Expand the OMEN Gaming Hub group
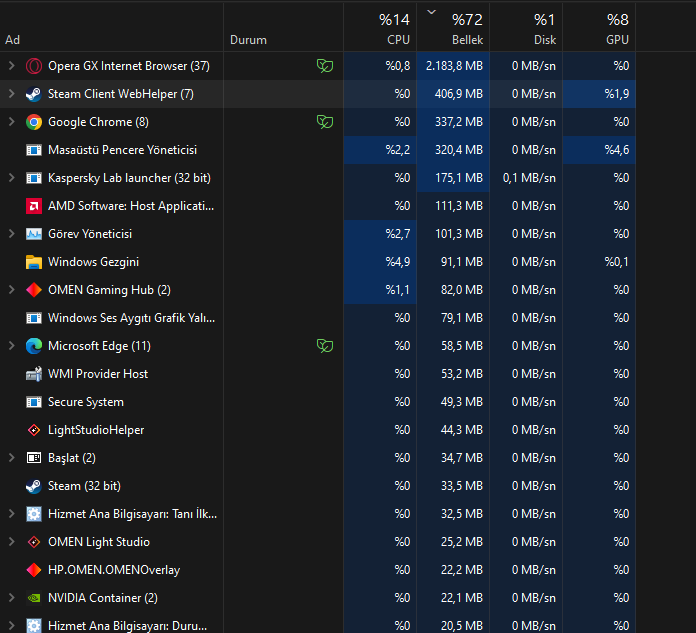Screen dimensions: 696x633 tap(12, 289)
